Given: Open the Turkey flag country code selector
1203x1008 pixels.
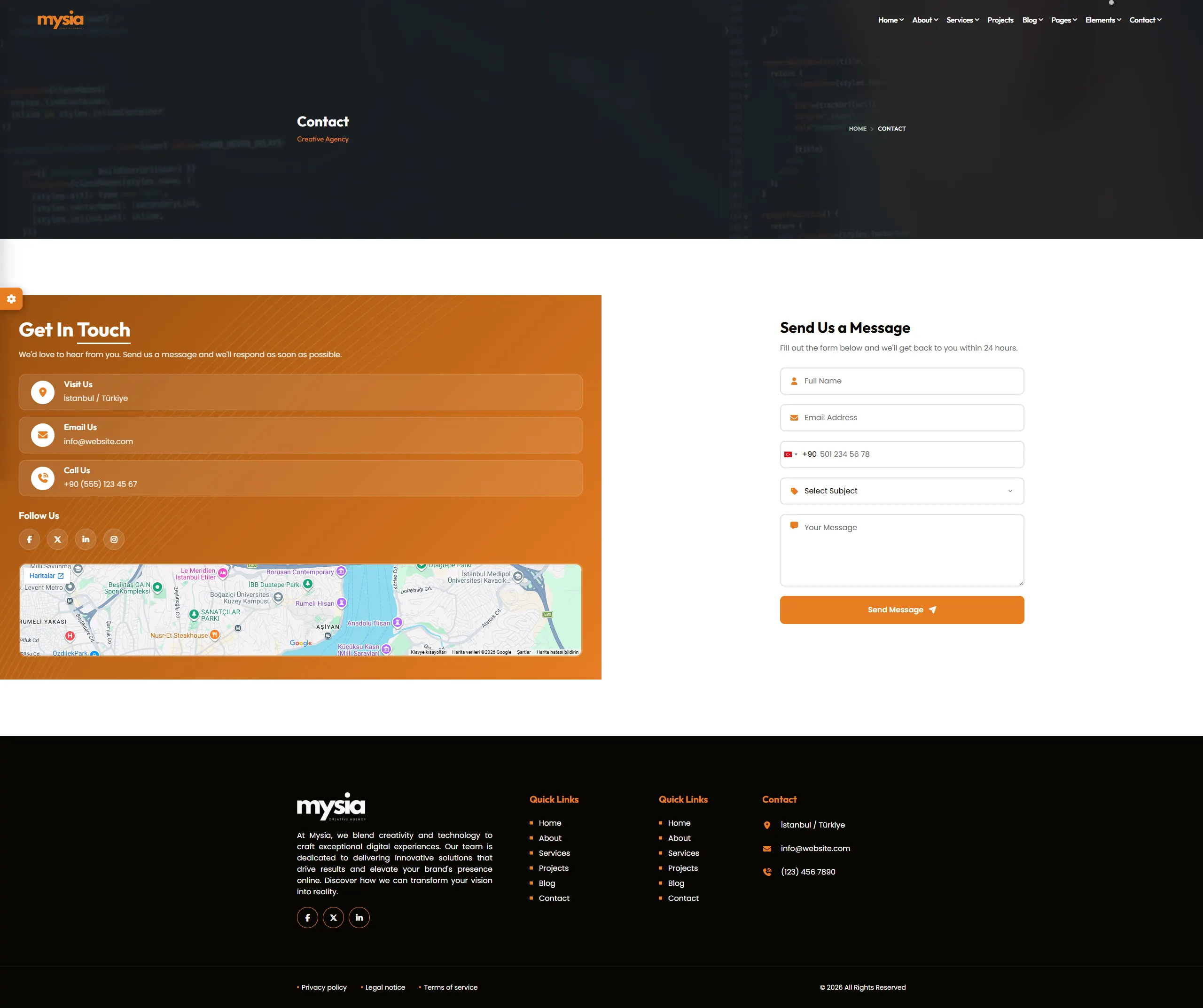Looking at the screenshot, I should pos(790,455).
